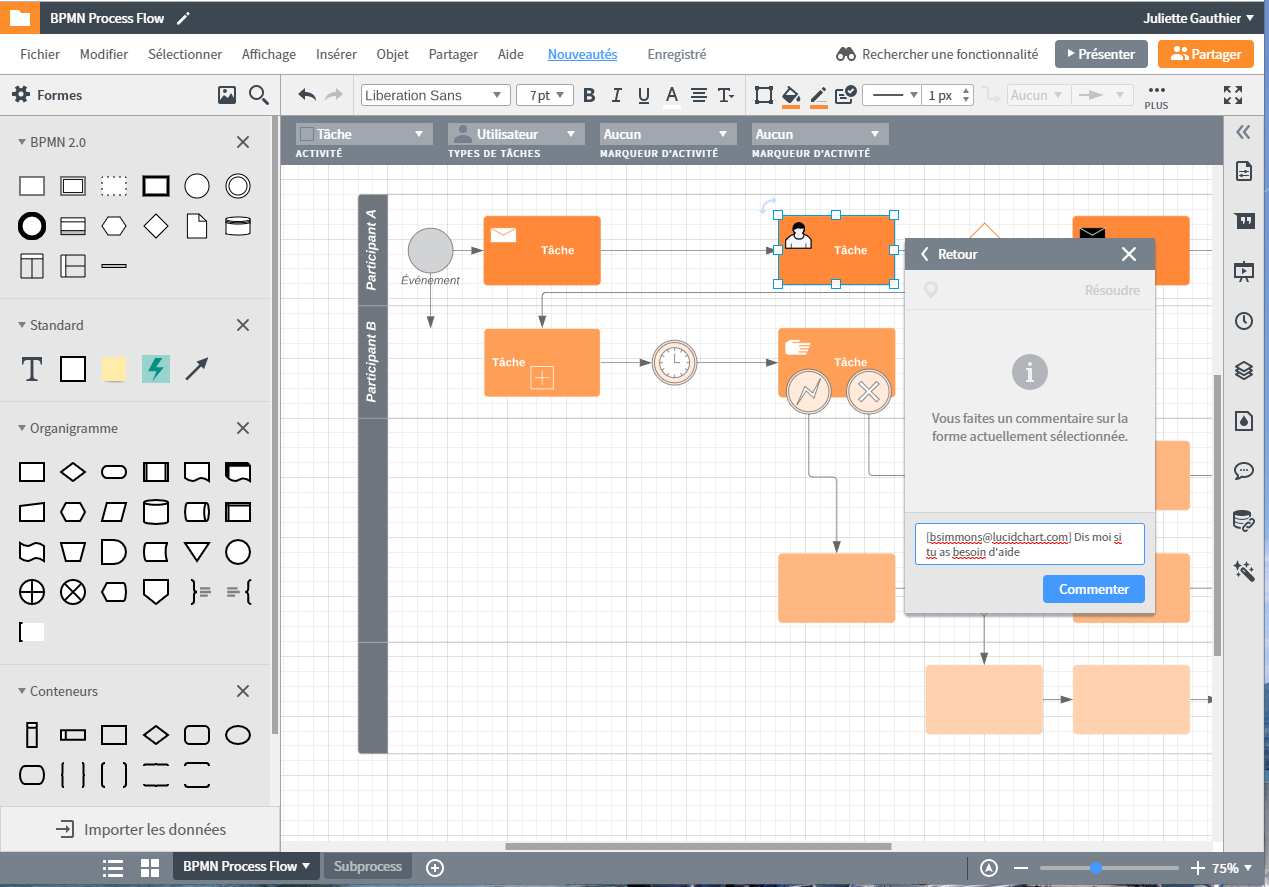Toggle italic formatting

coord(616,95)
